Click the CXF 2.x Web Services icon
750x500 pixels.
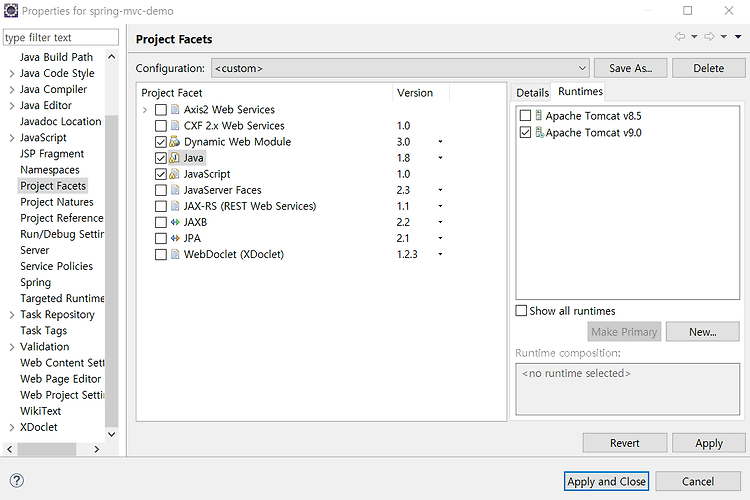[175, 126]
